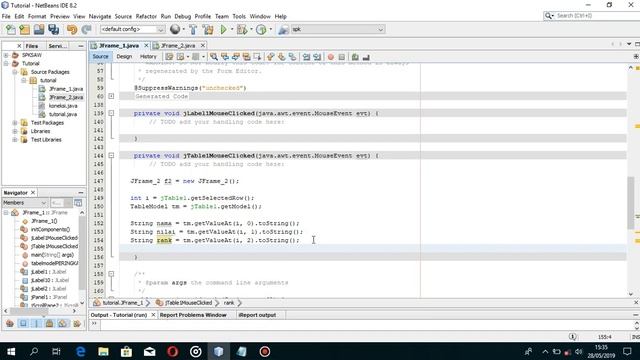
Task: Open Opera browser from the taskbar
Action: 173,351
